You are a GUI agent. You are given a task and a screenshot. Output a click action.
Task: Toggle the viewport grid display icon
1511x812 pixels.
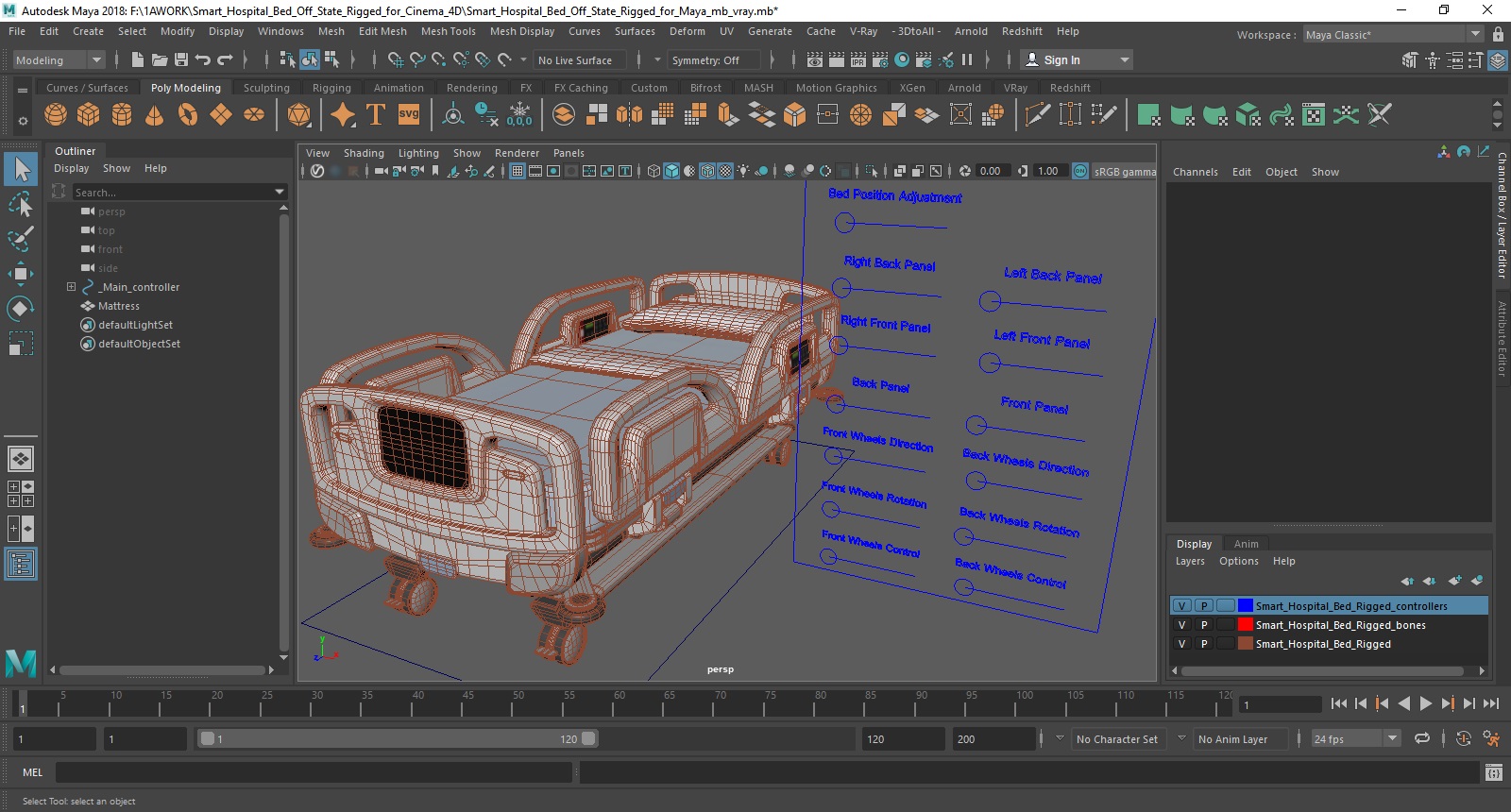point(518,171)
